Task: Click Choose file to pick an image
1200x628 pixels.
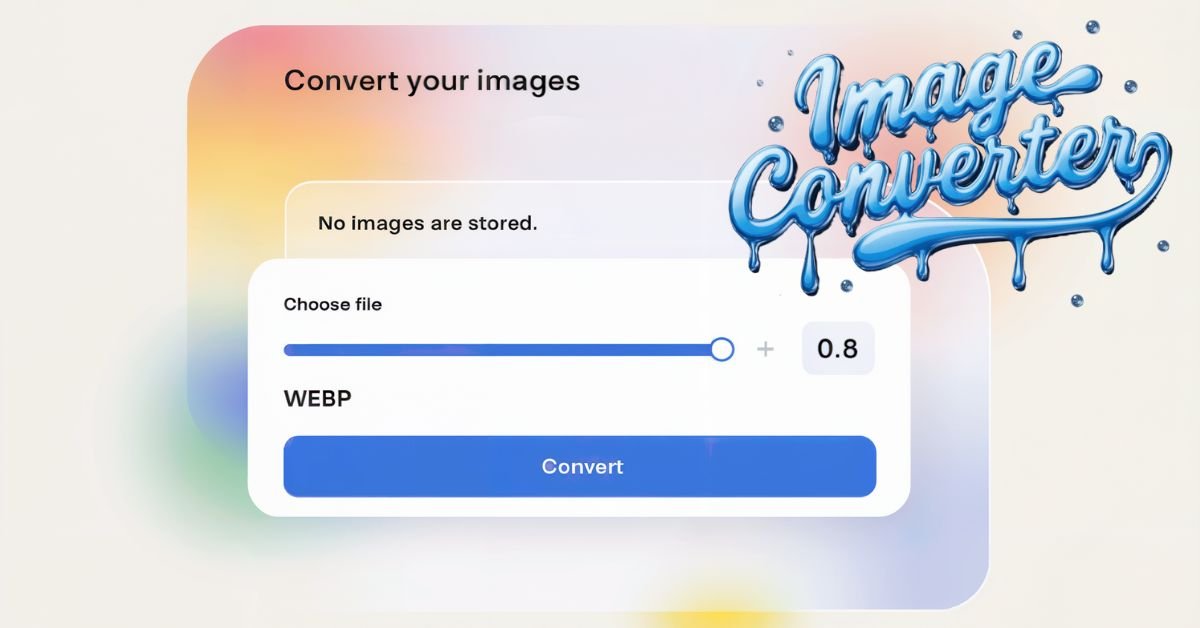Action: click(333, 304)
